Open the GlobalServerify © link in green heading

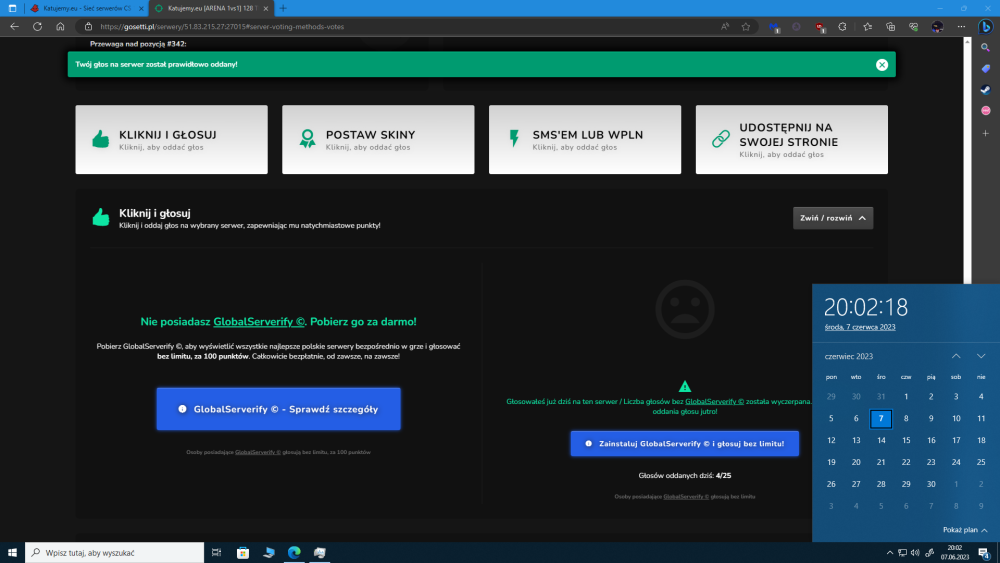259,321
